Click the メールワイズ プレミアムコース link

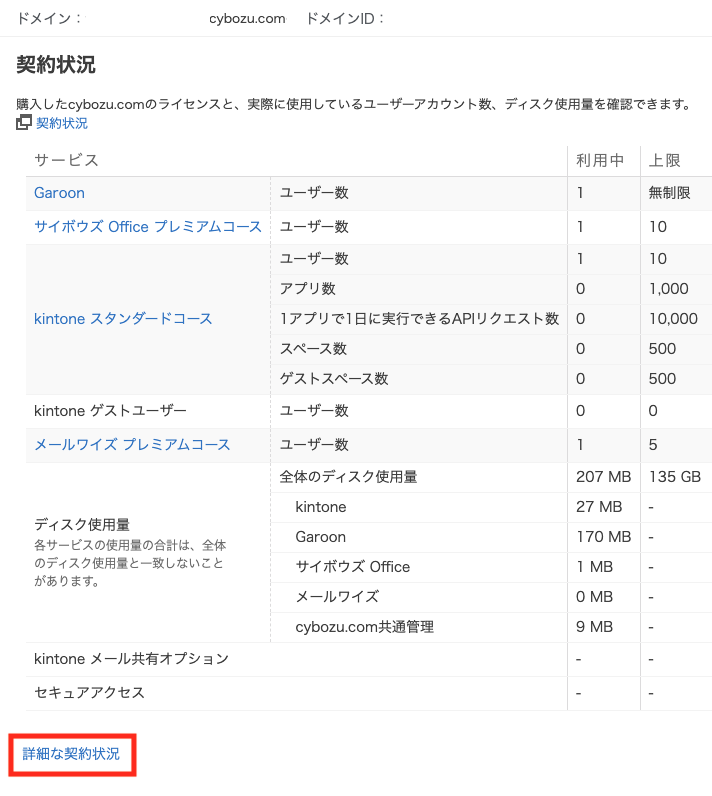click(132, 445)
